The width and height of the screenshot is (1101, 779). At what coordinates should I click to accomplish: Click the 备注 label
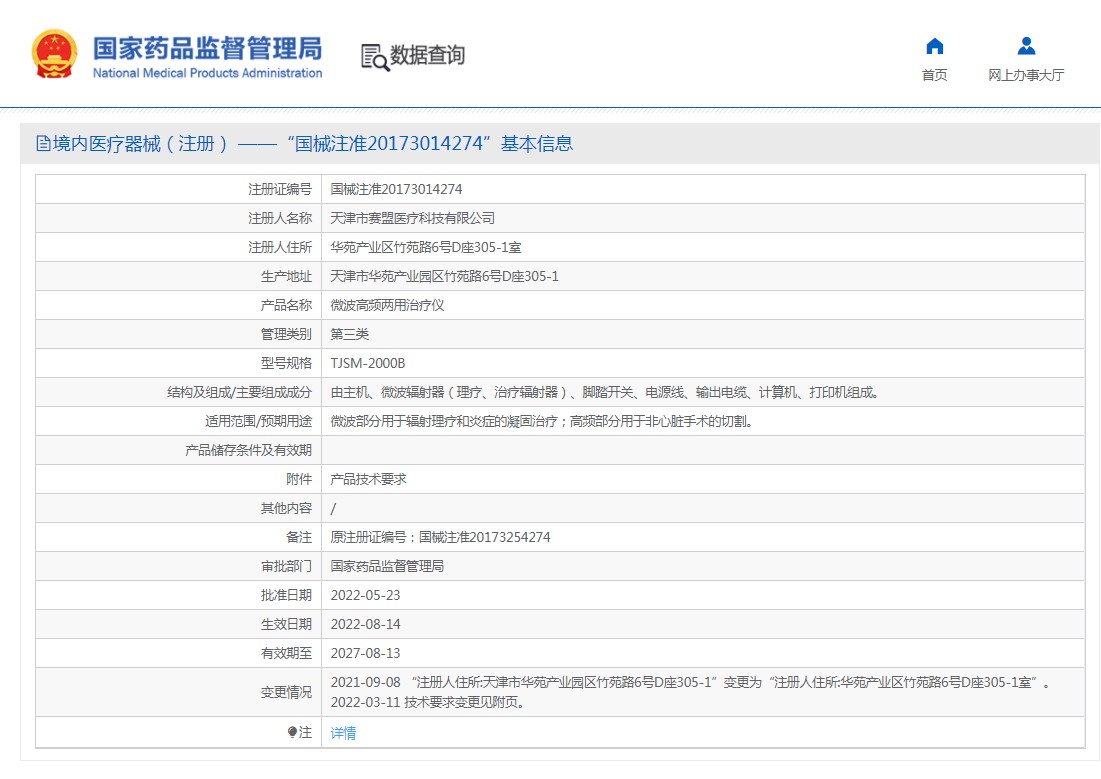tap(298, 537)
